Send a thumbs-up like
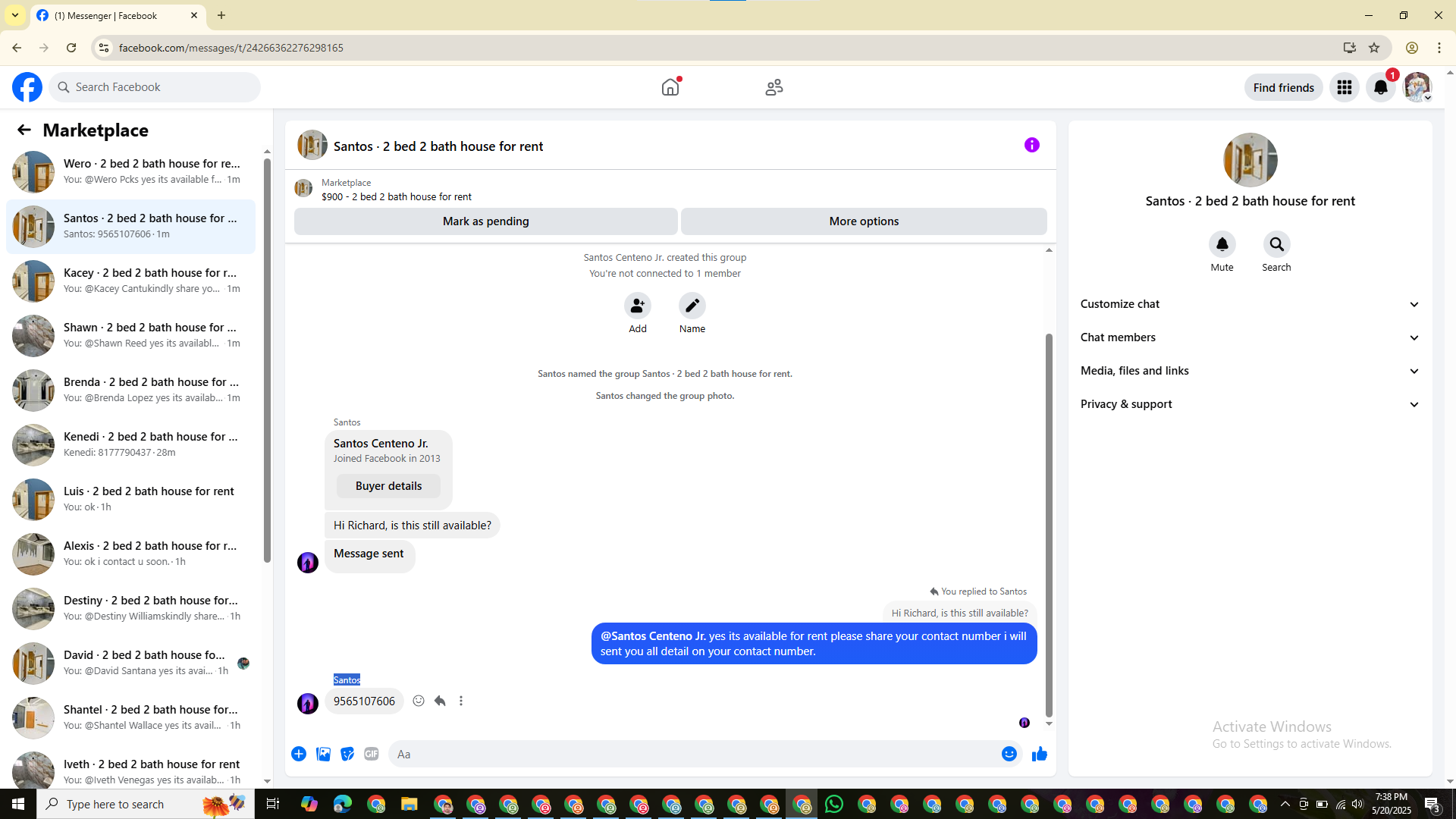The width and height of the screenshot is (1456, 819). (x=1039, y=754)
